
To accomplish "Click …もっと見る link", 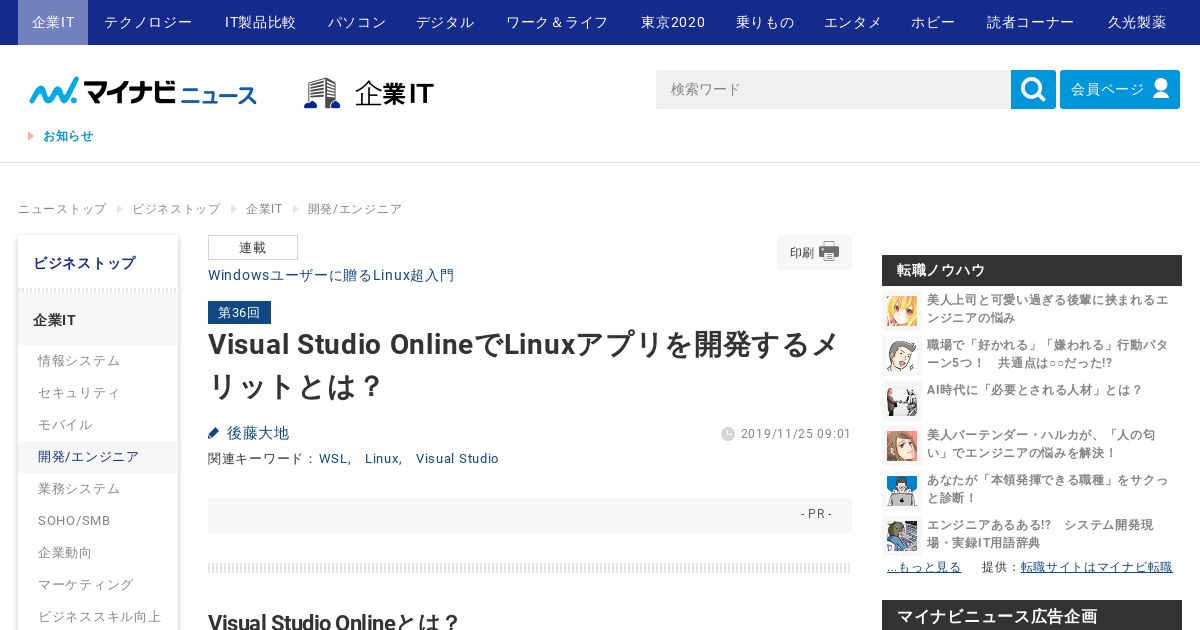I will tap(924, 567).
